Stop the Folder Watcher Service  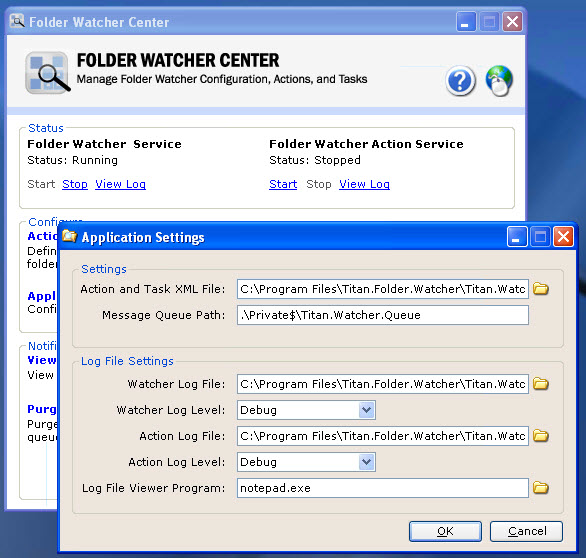[75, 184]
